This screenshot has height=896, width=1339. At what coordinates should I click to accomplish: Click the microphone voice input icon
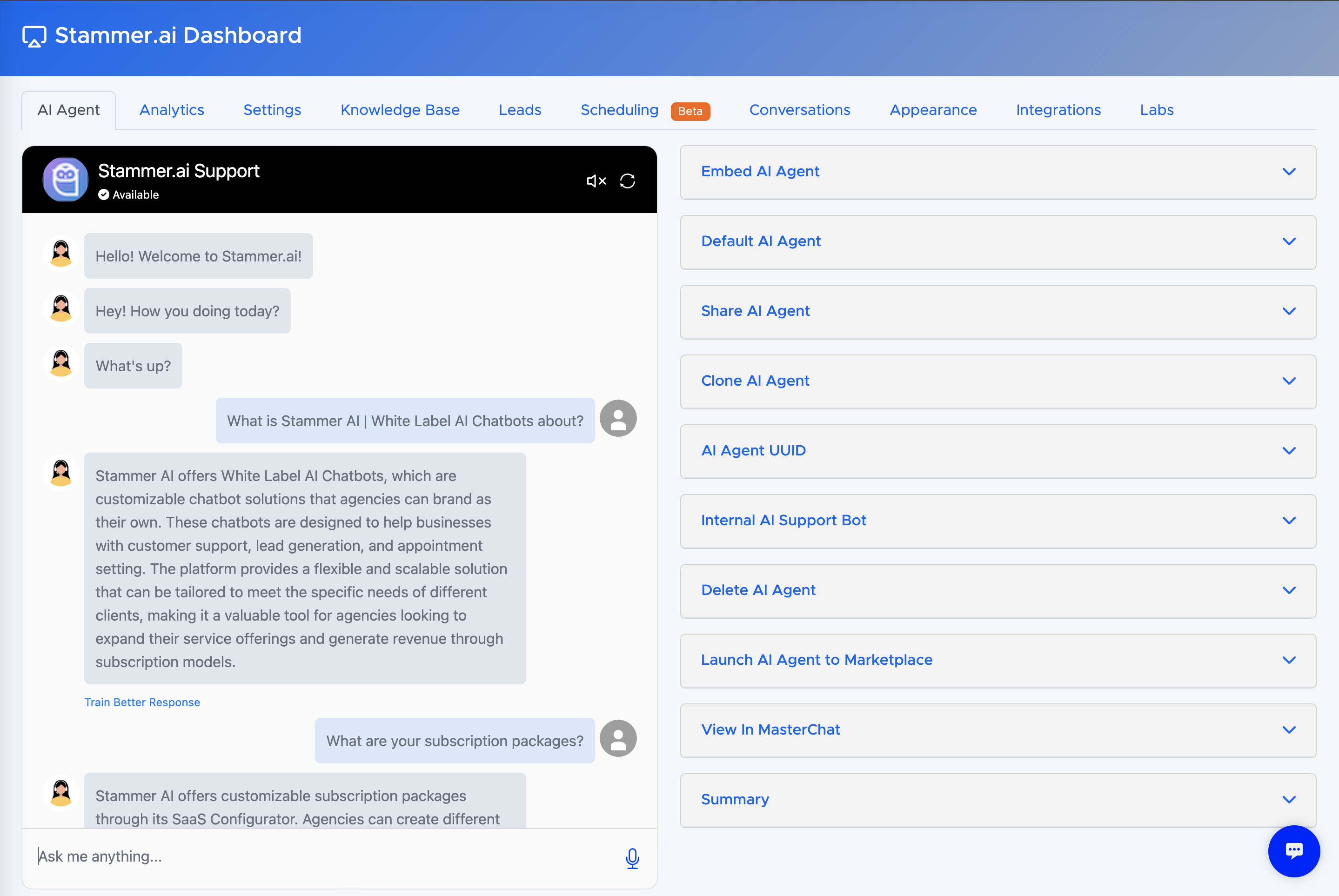tap(632, 858)
